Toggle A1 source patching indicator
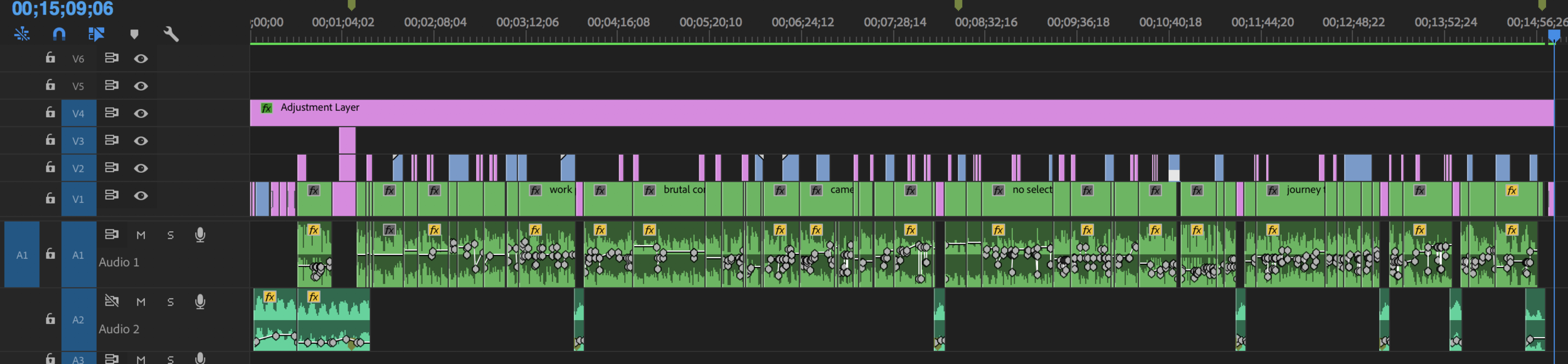The height and width of the screenshot is (364, 1568). point(22,255)
